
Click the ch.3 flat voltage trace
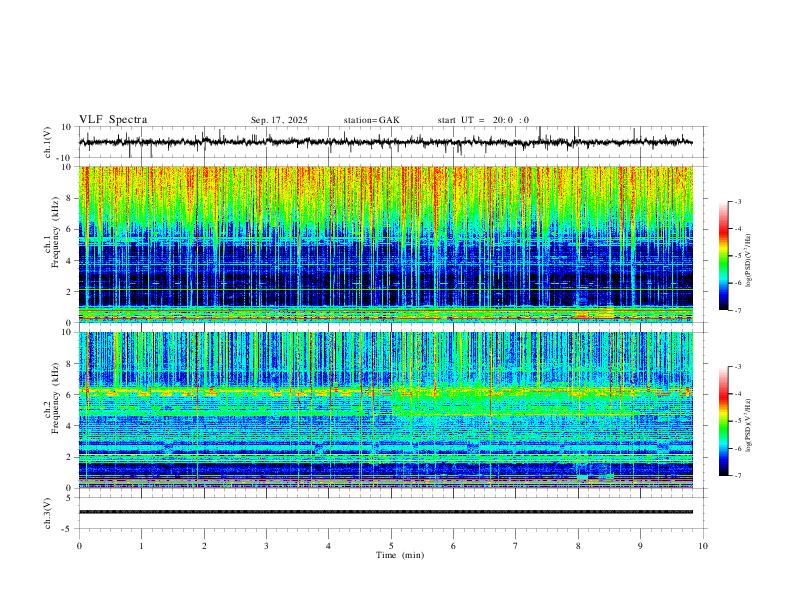pyautogui.click(x=386, y=512)
